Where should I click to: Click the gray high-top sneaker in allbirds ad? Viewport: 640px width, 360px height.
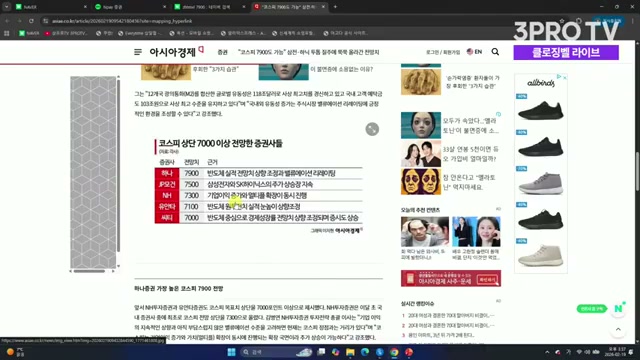pyautogui.click(x=541, y=184)
